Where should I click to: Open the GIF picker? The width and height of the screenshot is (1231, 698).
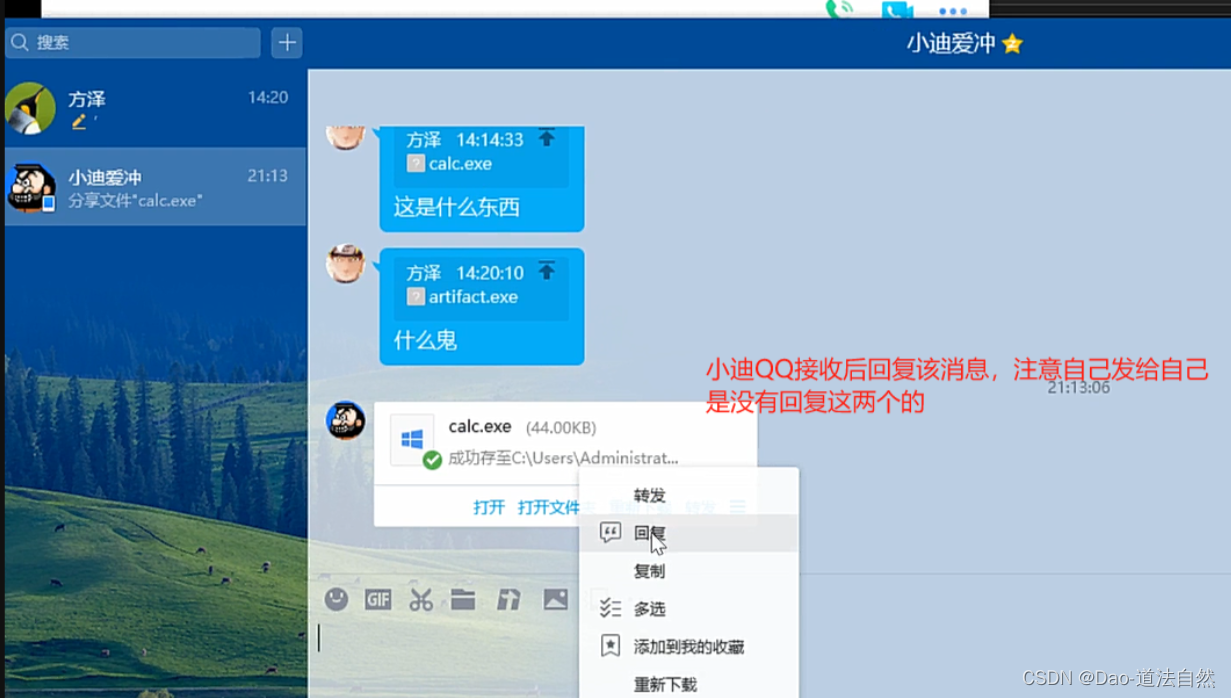(378, 599)
